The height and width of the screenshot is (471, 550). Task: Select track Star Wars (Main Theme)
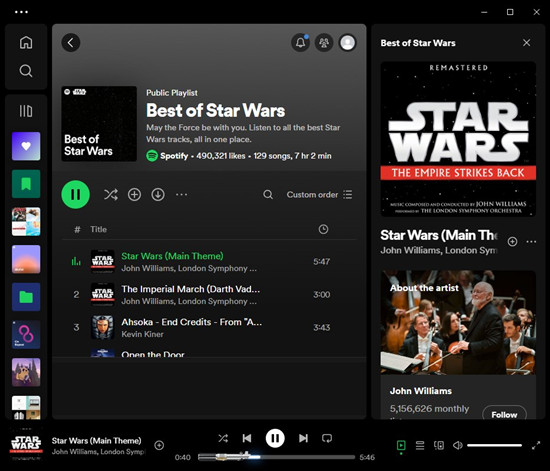click(x=209, y=262)
